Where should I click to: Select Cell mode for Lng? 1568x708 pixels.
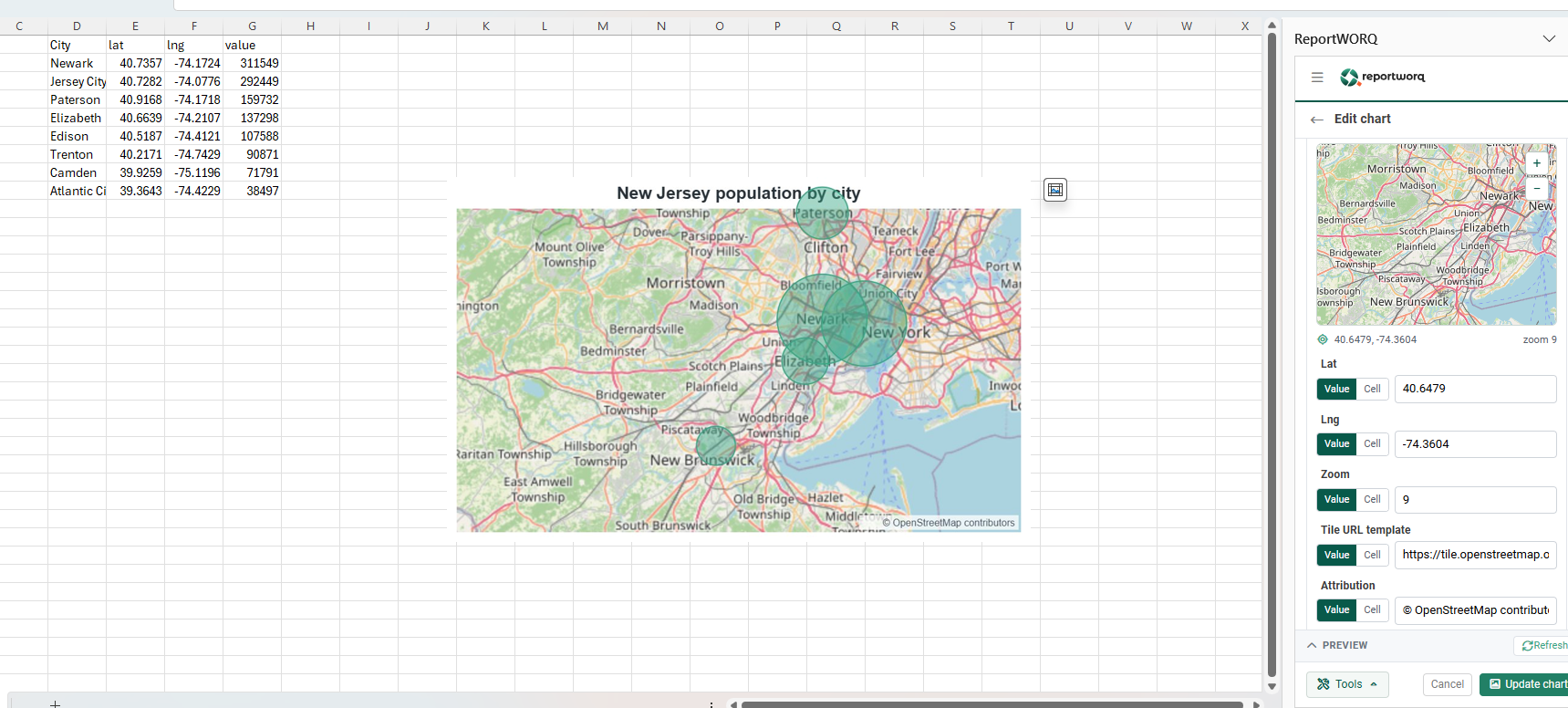pyautogui.click(x=1372, y=444)
